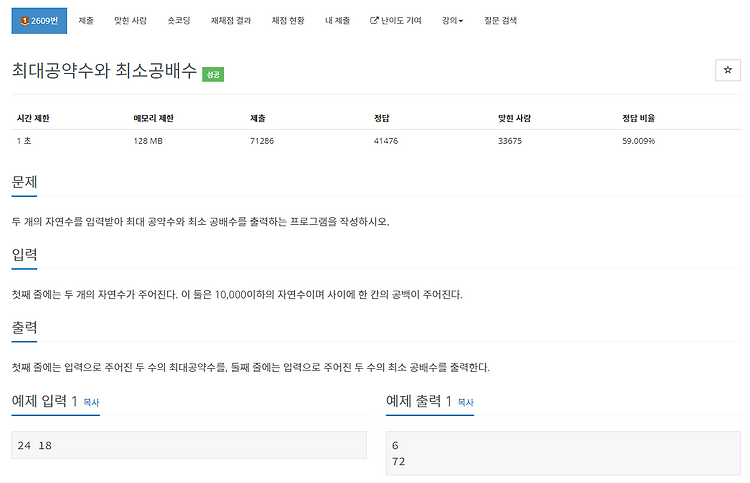Open the 숏코딩 tab
750x483 pixels.
179,21
